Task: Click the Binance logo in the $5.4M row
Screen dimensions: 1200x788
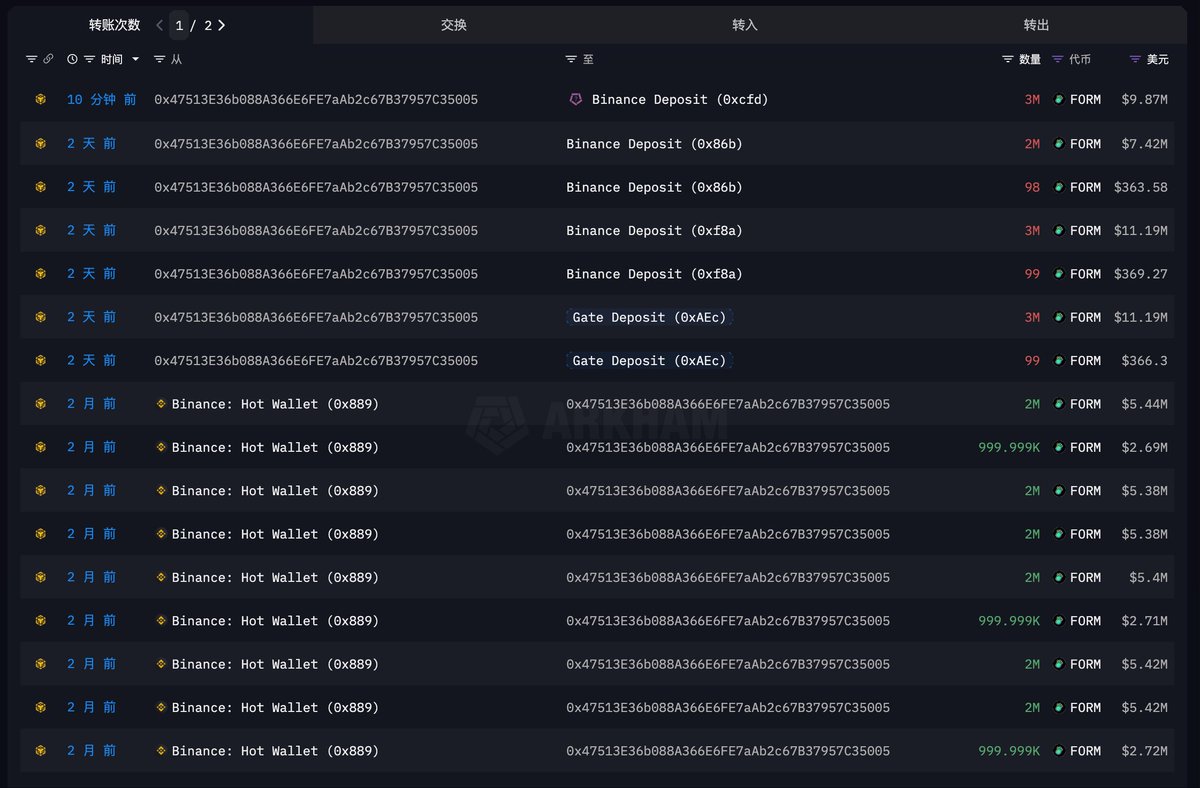Action: pyautogui.click(x=162, y=577)
